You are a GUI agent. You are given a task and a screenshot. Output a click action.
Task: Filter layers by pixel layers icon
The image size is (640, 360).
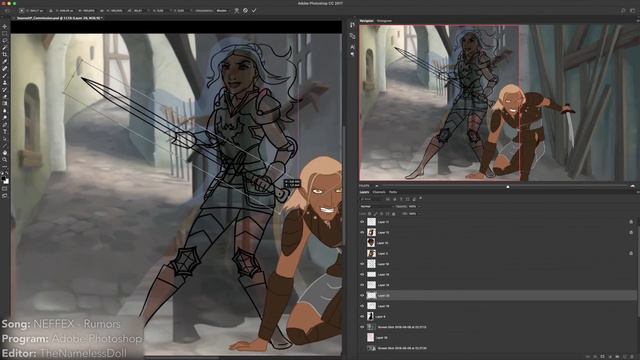click(x=388, y=199)
